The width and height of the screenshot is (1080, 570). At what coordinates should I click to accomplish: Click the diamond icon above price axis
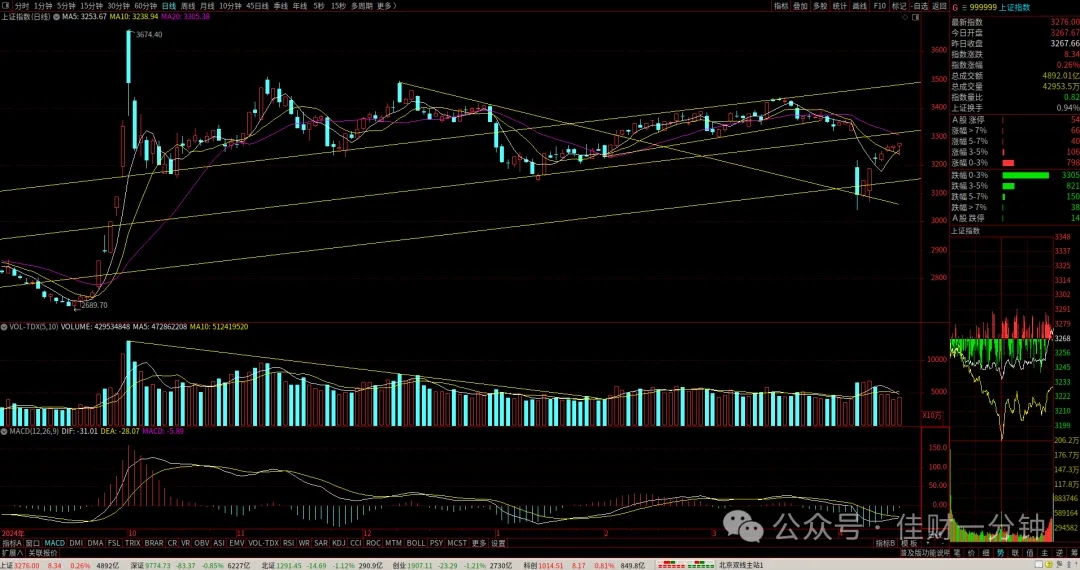click(x=905, y=17)
